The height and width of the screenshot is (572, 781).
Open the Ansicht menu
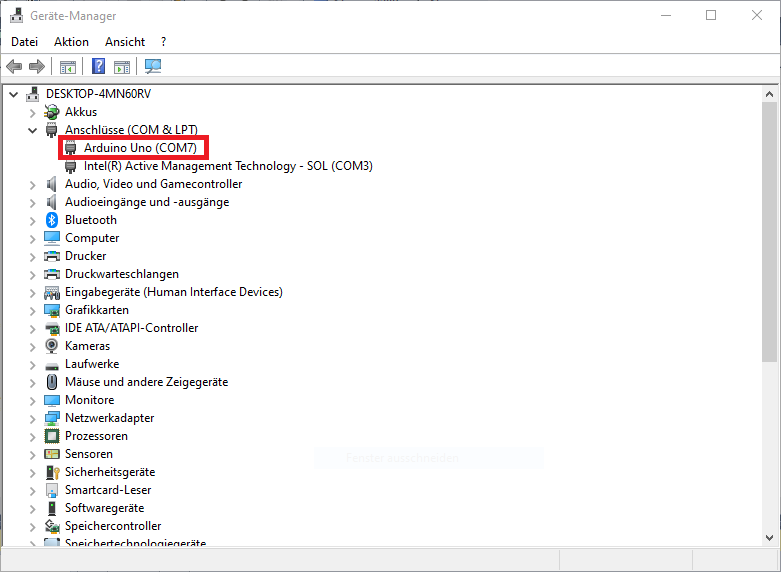point(125,42)
